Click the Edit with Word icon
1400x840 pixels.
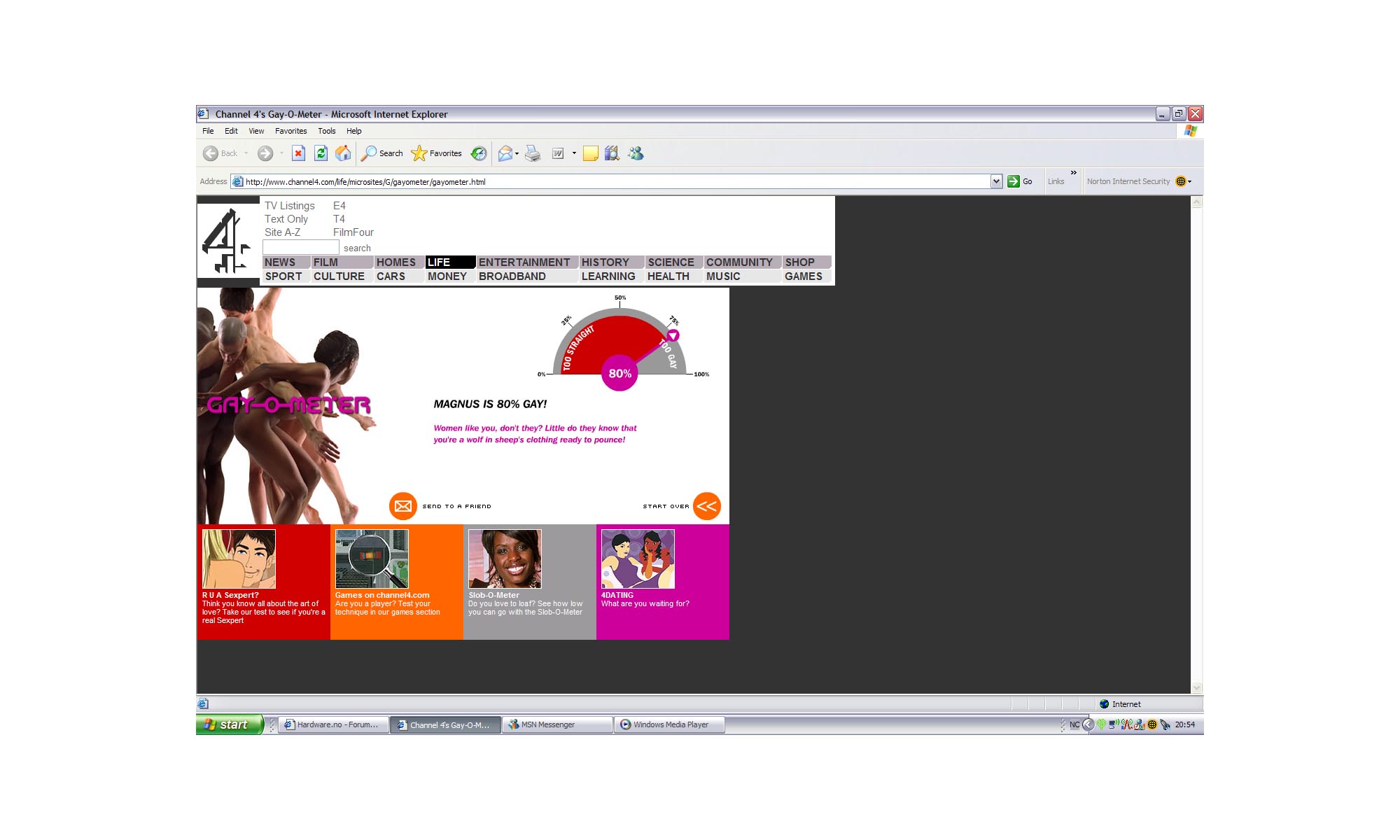coord(558,153)
